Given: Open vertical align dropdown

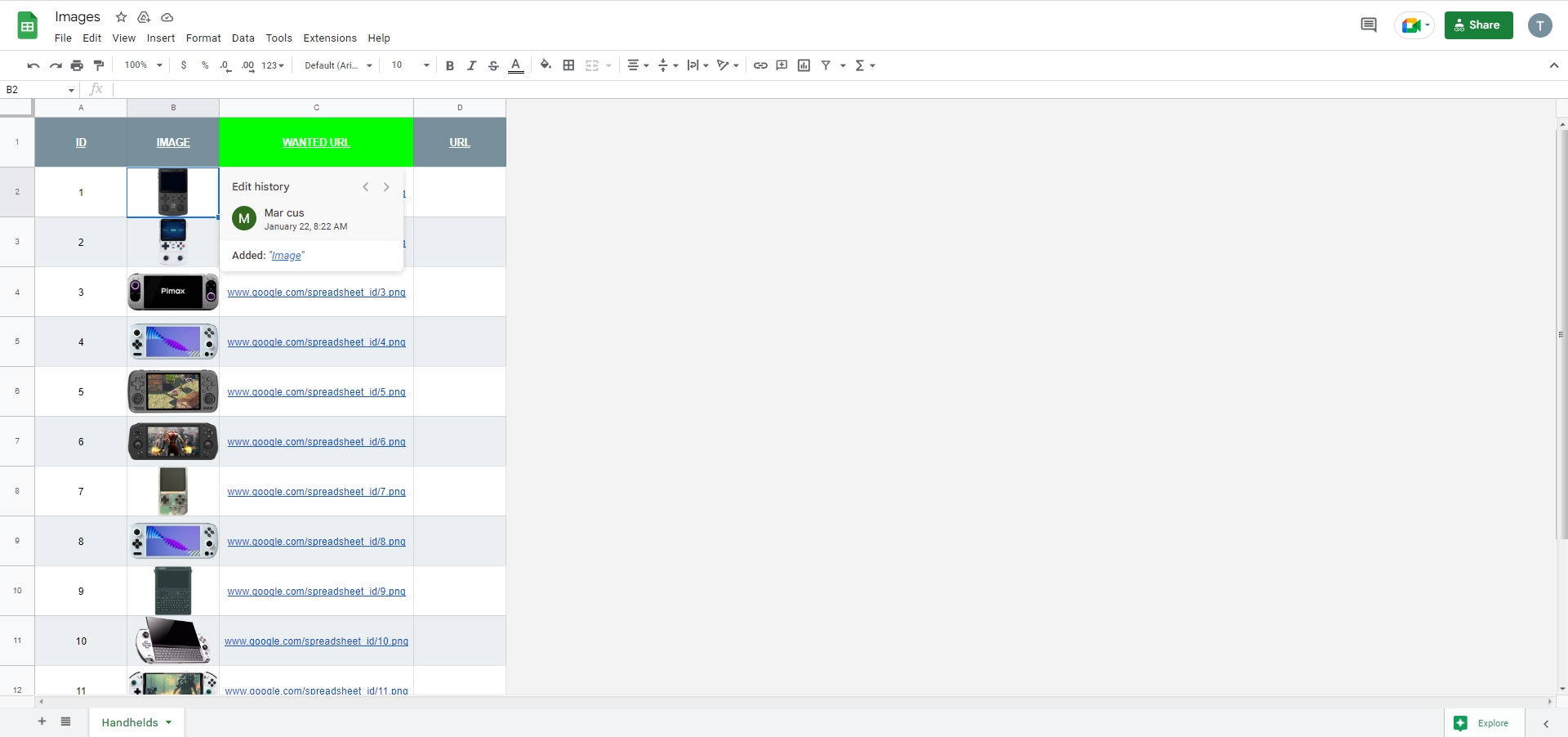Looking at the screenshot, I should pos(668,65).
